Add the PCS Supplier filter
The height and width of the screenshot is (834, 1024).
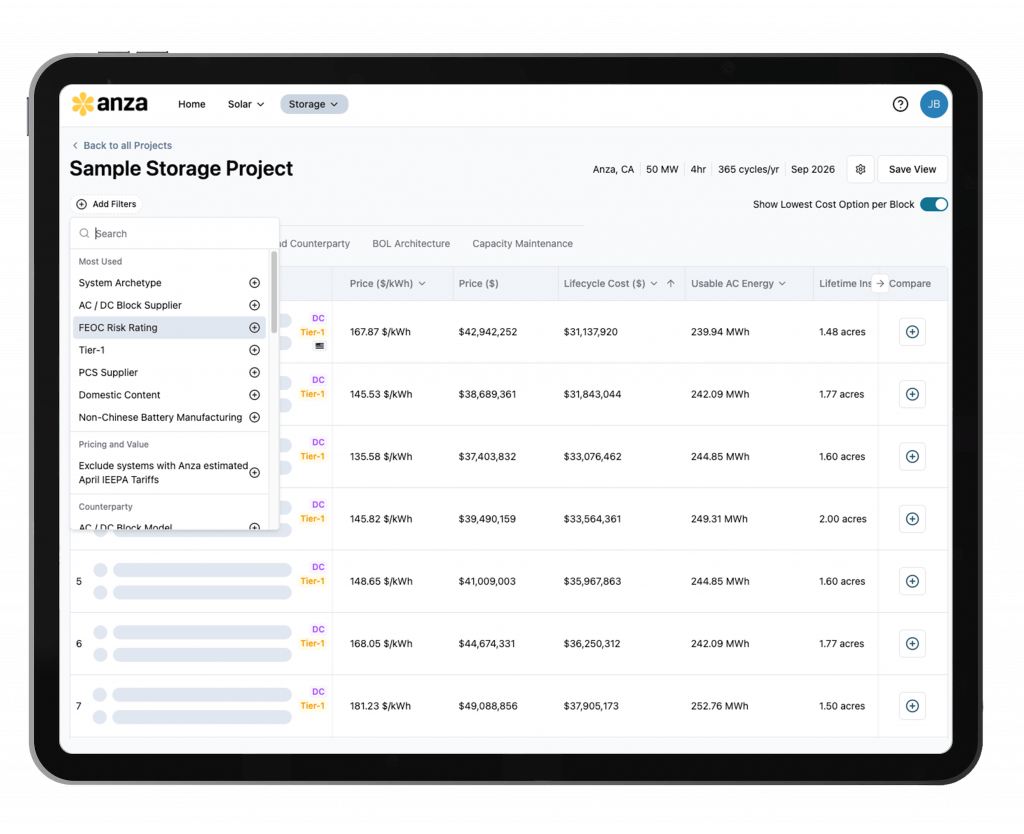pos(254,373)
